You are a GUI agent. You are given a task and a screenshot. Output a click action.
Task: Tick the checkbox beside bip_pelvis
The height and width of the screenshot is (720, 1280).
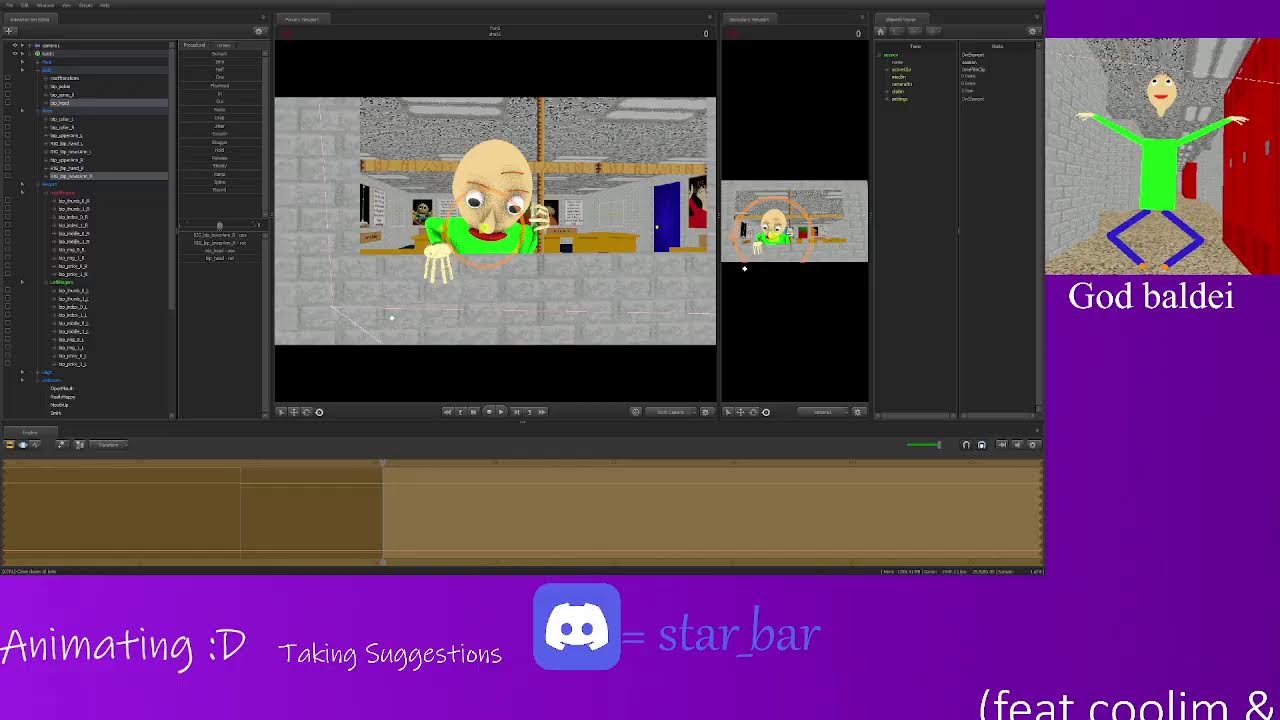pos(8,86)
